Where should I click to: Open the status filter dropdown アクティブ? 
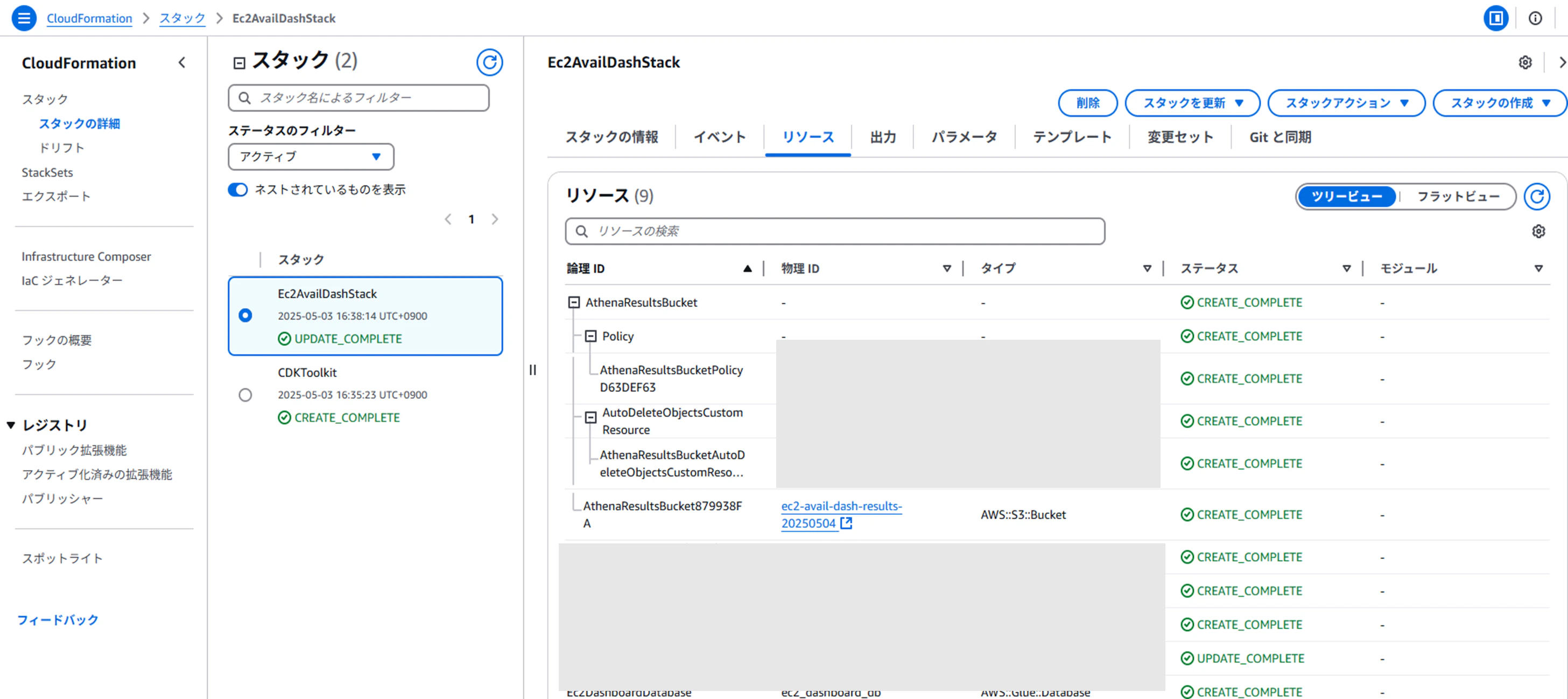[311, 157]
